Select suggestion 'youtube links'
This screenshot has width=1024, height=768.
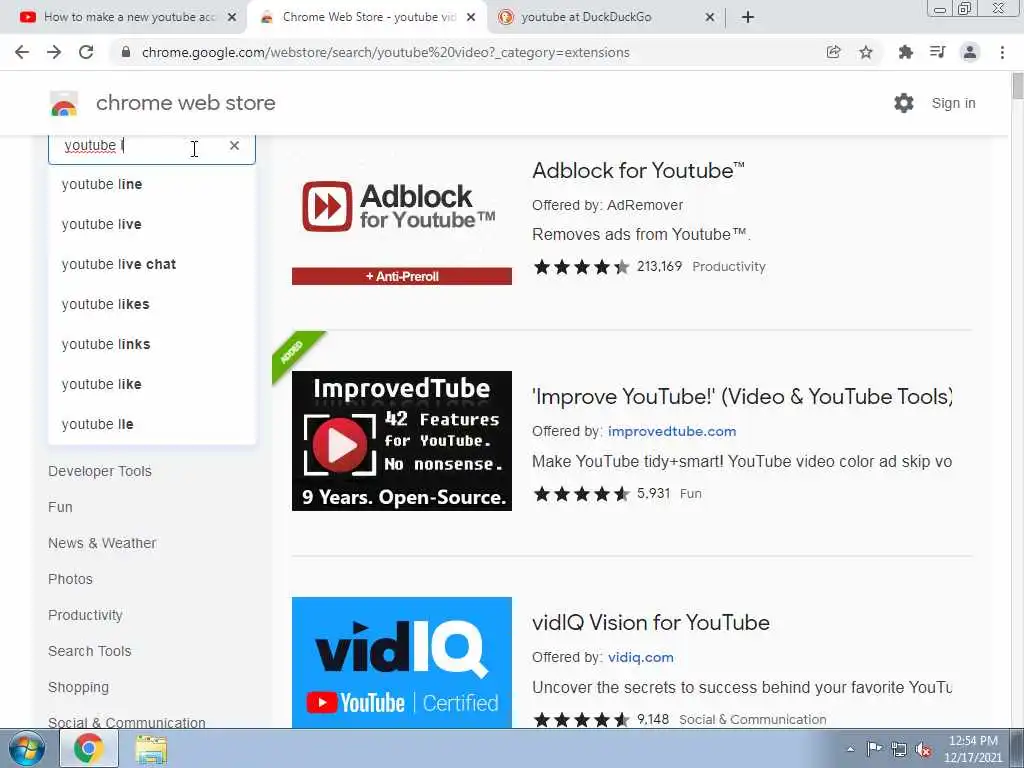(152, 344)
